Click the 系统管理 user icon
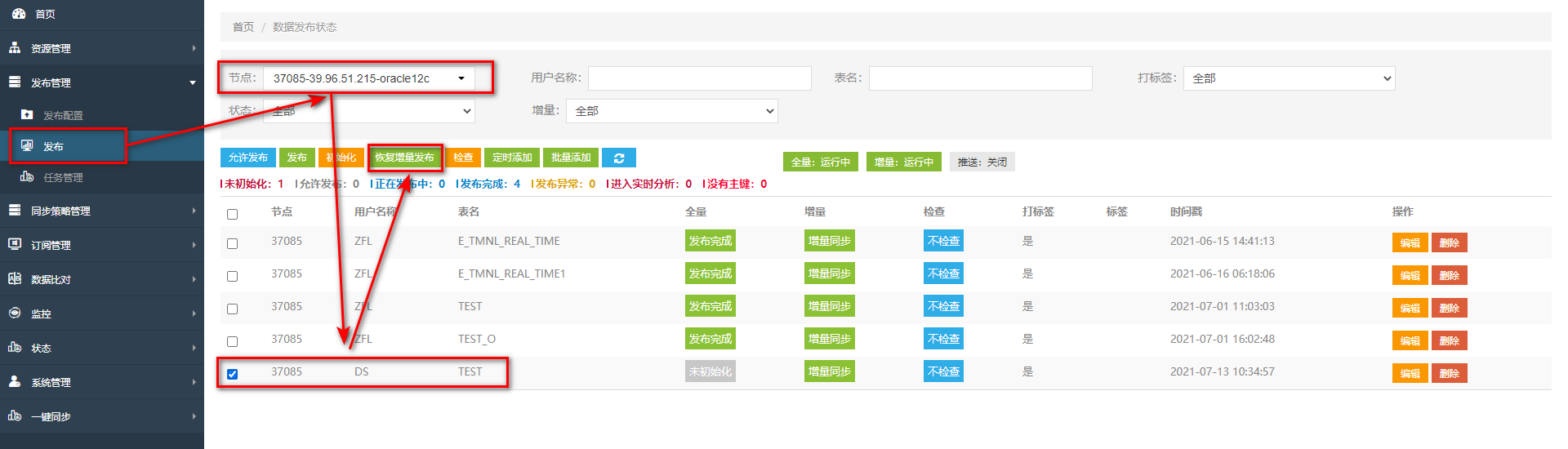1568x449 pixels. [15, 382]
